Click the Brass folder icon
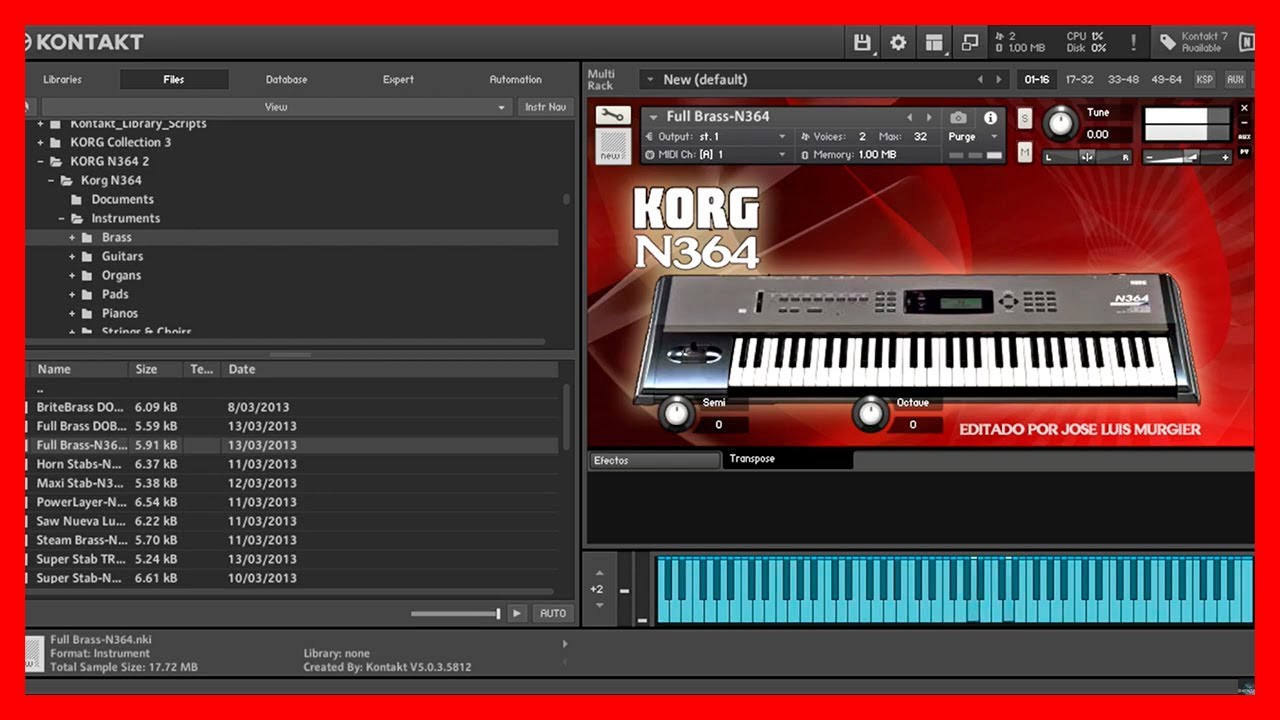Viewport: 1280px width, 720px height. coord(87,237)
